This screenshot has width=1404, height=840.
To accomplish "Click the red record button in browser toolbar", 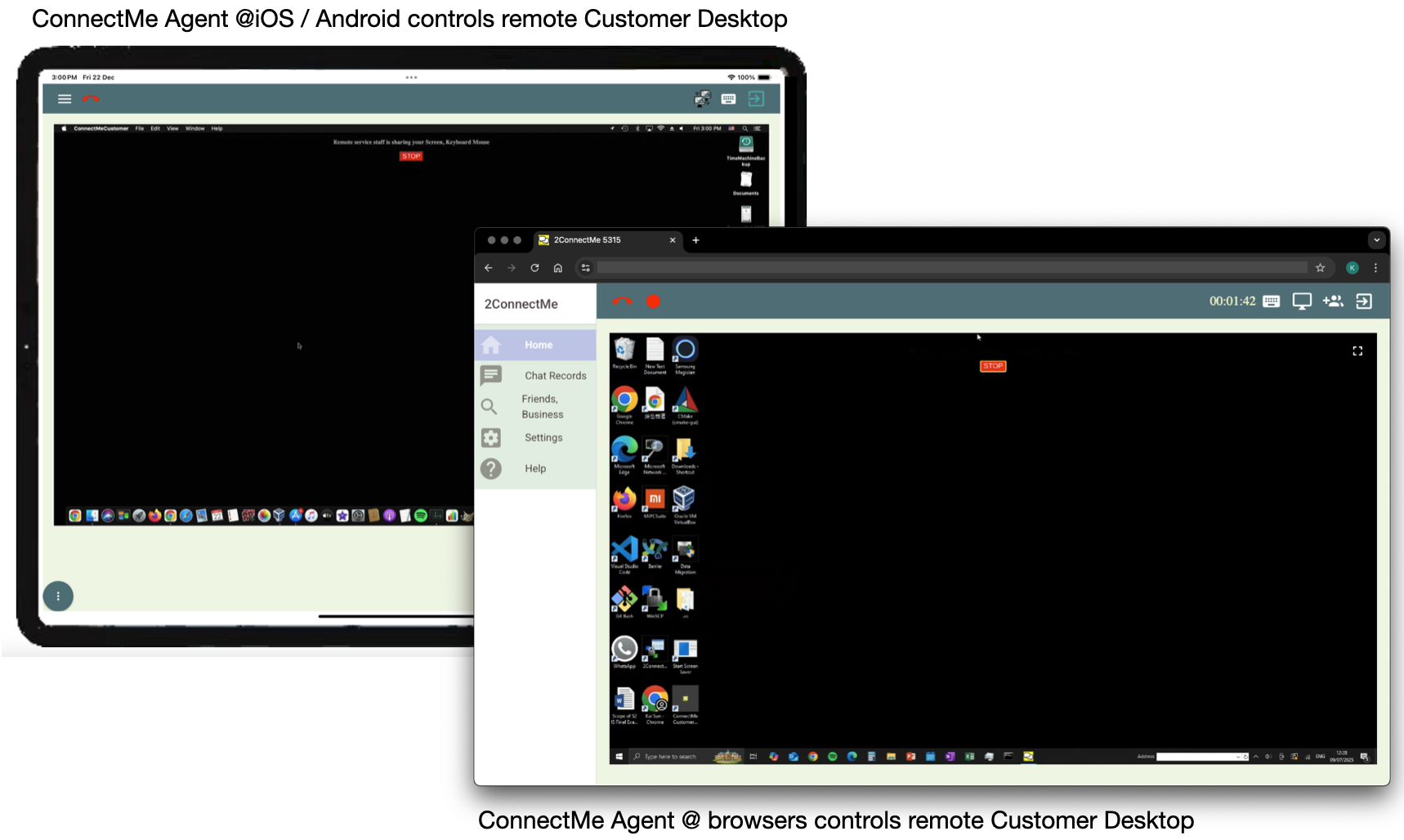I will click(x=653, y=302).
